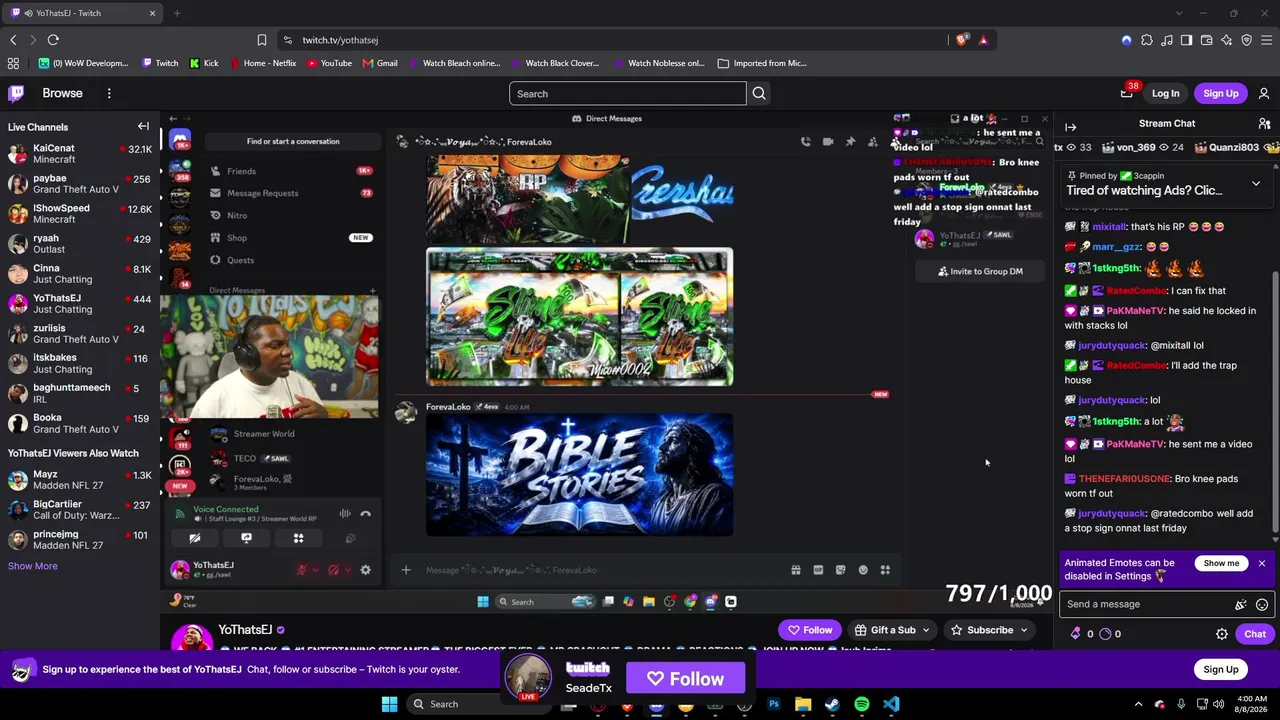Image resolution: width=1280 pixels, height=720 pixels.
Task: Open the Gift a Sub dropdown
Action: (x=892, y=630)
